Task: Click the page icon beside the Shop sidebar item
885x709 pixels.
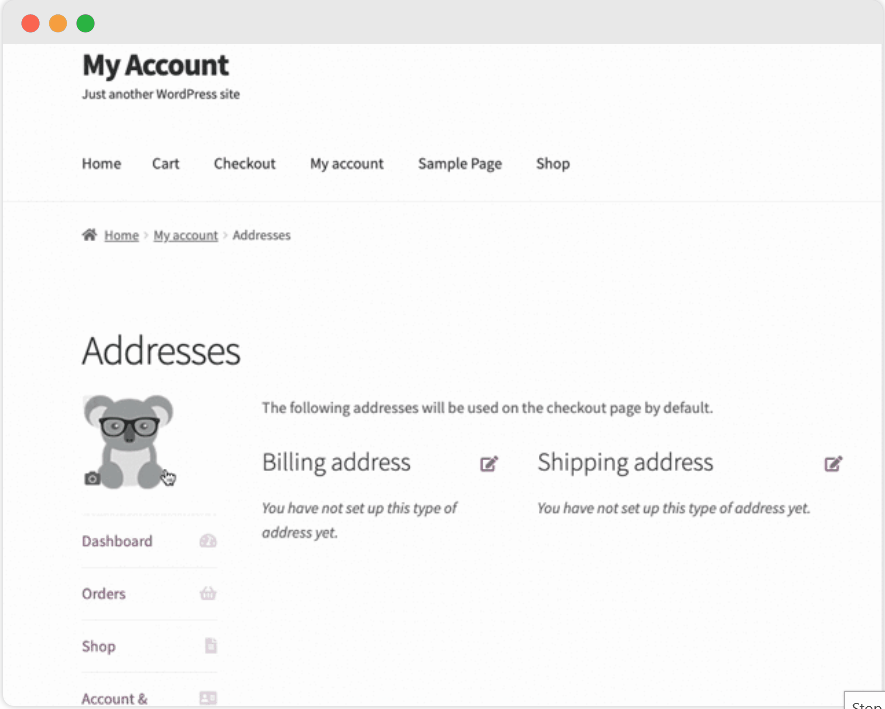Action: (210, 646)
